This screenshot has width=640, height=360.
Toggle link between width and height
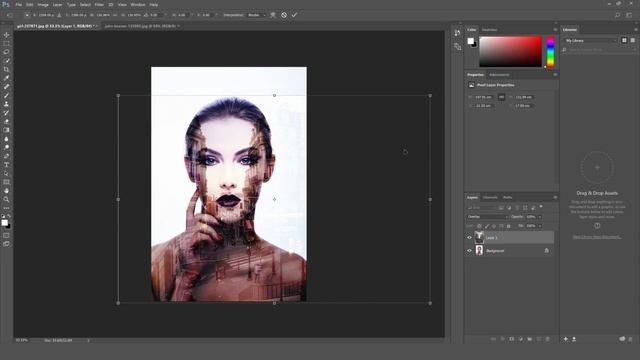501,97
